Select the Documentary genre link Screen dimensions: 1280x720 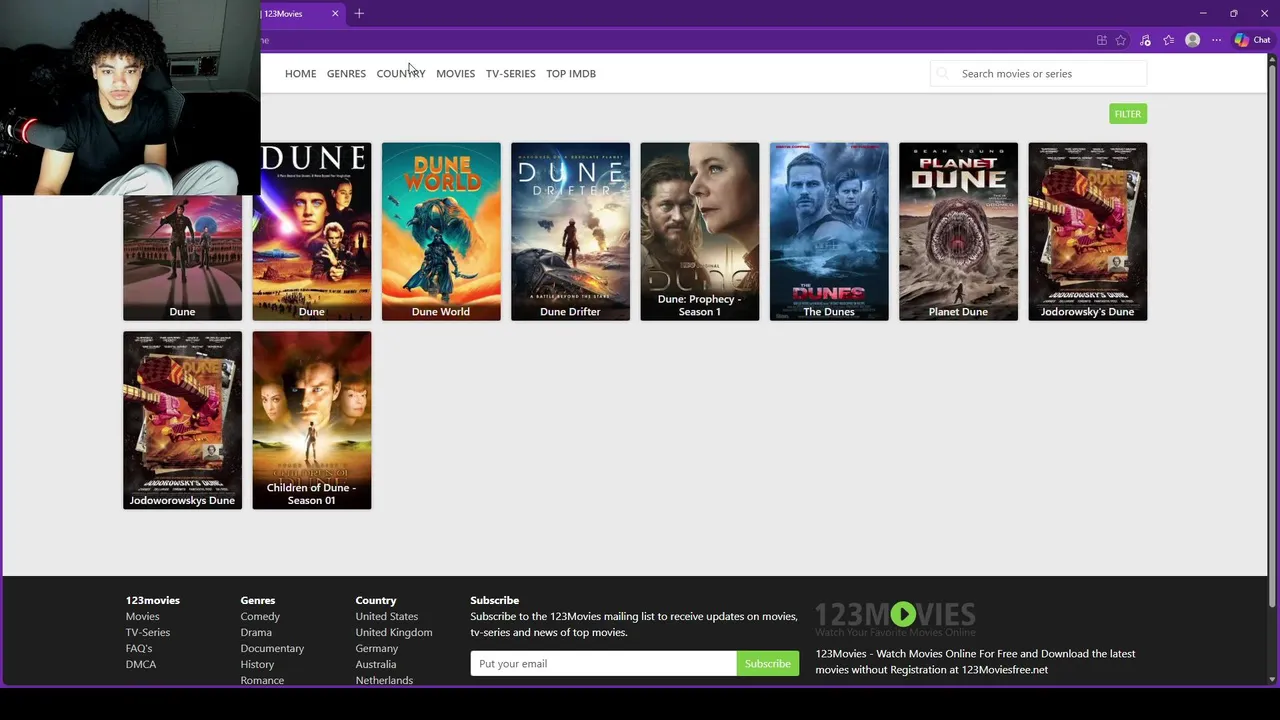click(272, 648)
